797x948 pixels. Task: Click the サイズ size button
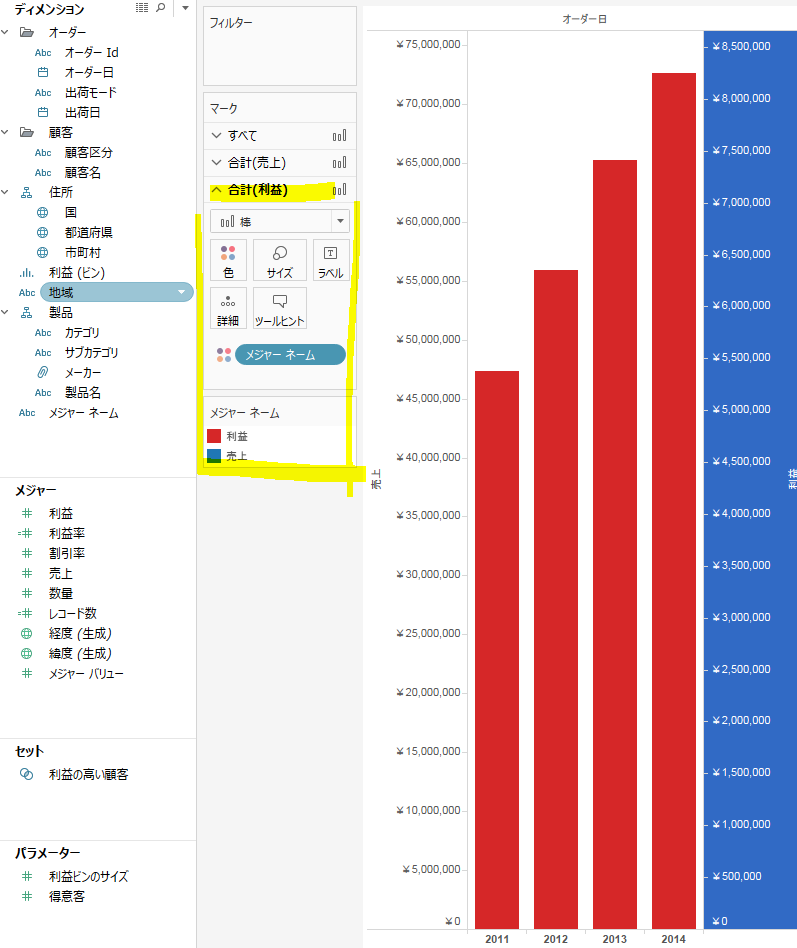point(279,261)
